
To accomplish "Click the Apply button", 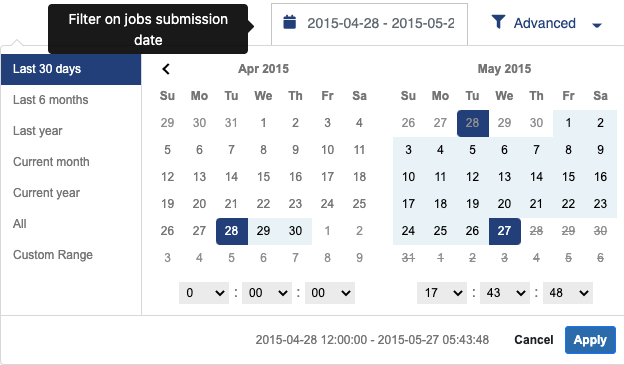I will pyautogui.click(x=590, y=340).
